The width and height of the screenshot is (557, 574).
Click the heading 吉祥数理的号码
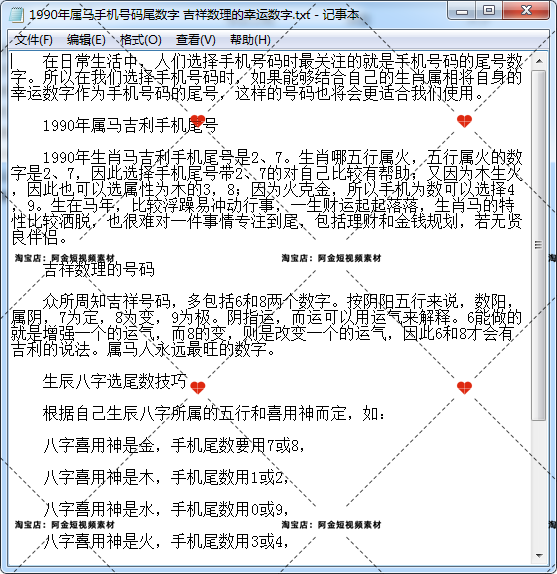coord(98,269)
